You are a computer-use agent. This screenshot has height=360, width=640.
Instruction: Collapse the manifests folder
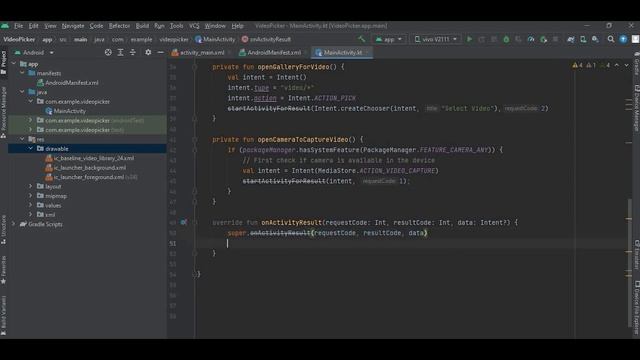pyautogui.click(x=22, y=73)
